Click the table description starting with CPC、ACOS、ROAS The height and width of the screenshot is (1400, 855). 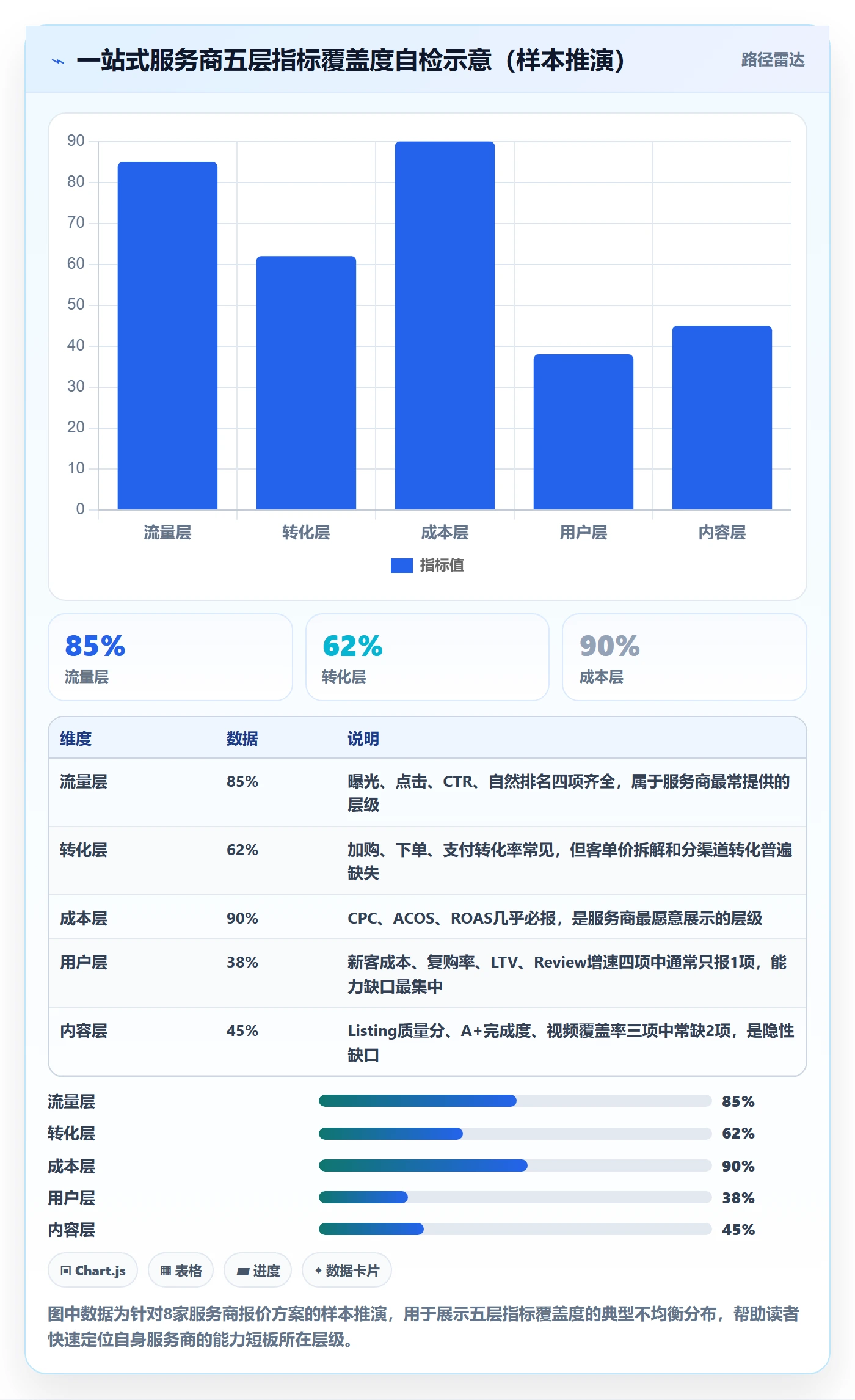[555, 919]
